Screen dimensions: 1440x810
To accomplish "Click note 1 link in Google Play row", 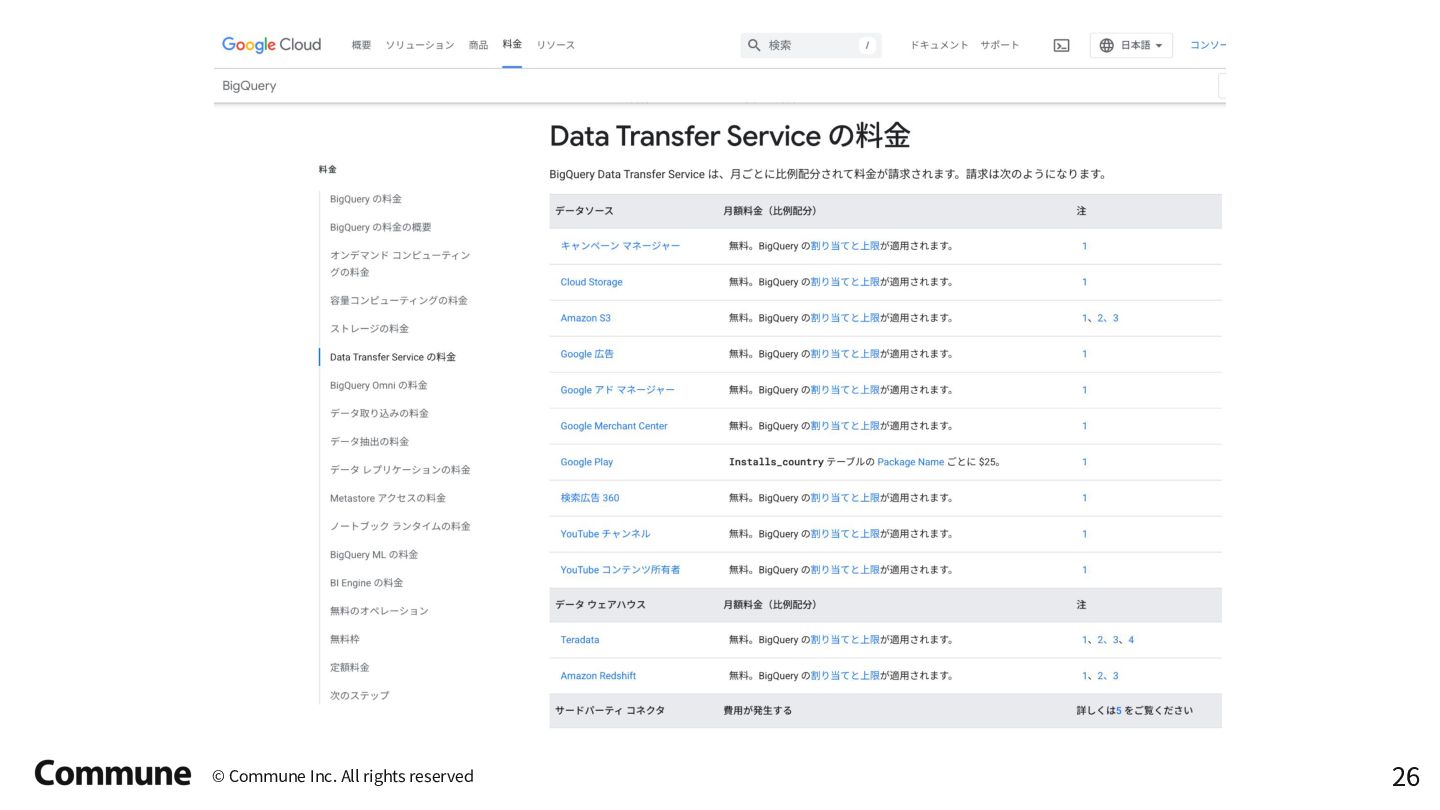I will click(1084, 462).
